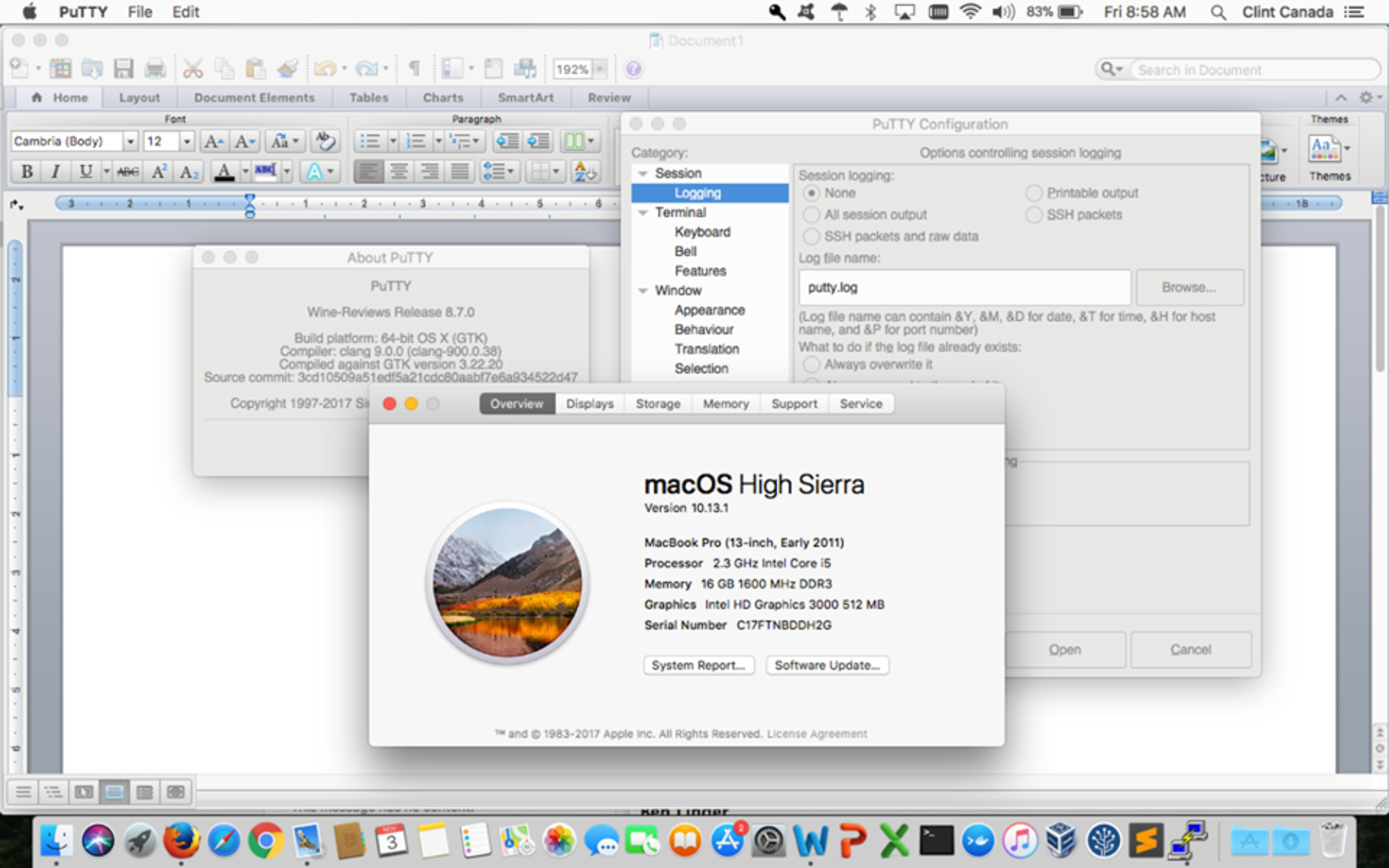Open the font color swatch picker
Image resolution: width=1389 pixels, height=868 pixels.
coord(244,173)
